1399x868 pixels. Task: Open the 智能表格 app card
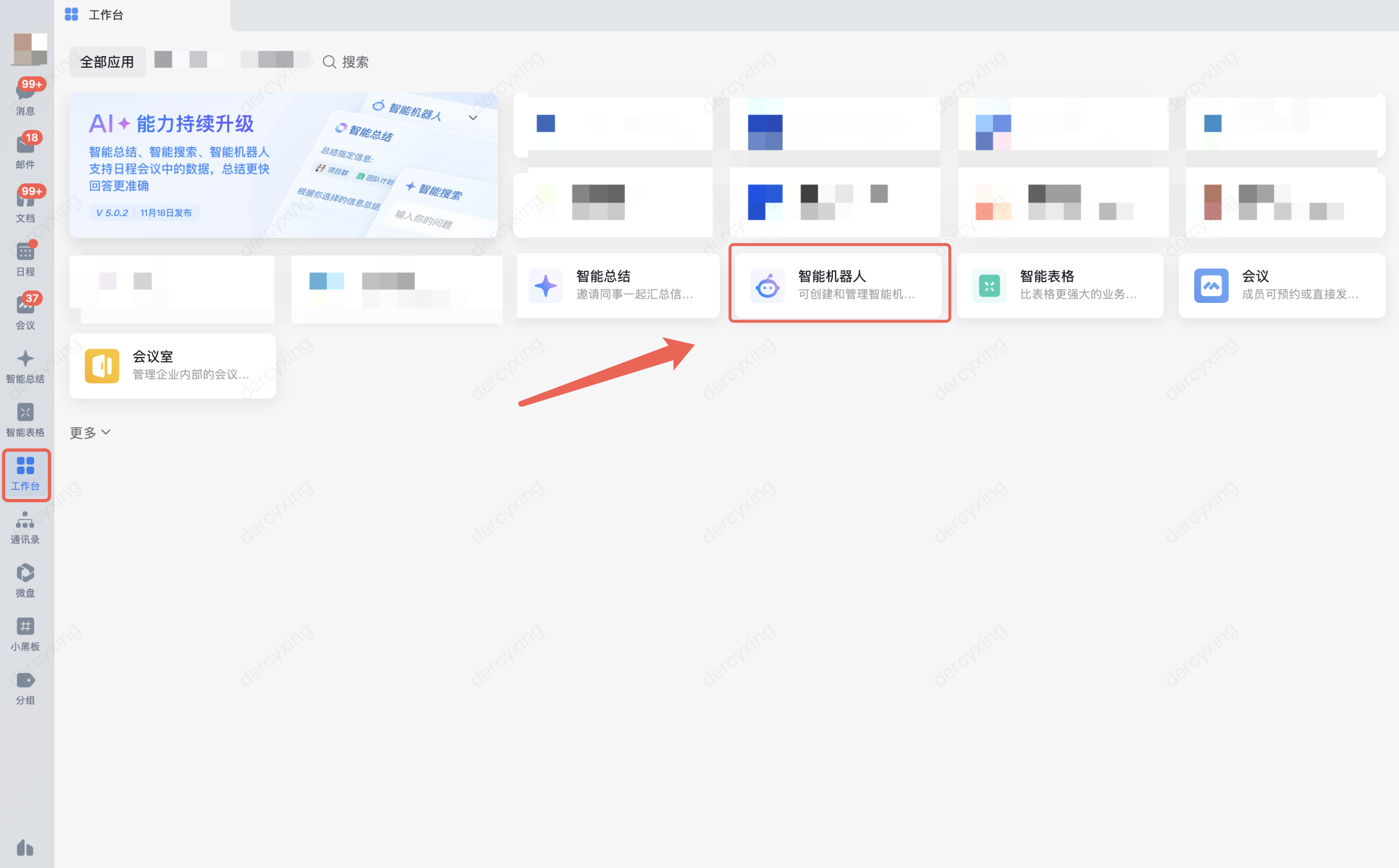1060,285
